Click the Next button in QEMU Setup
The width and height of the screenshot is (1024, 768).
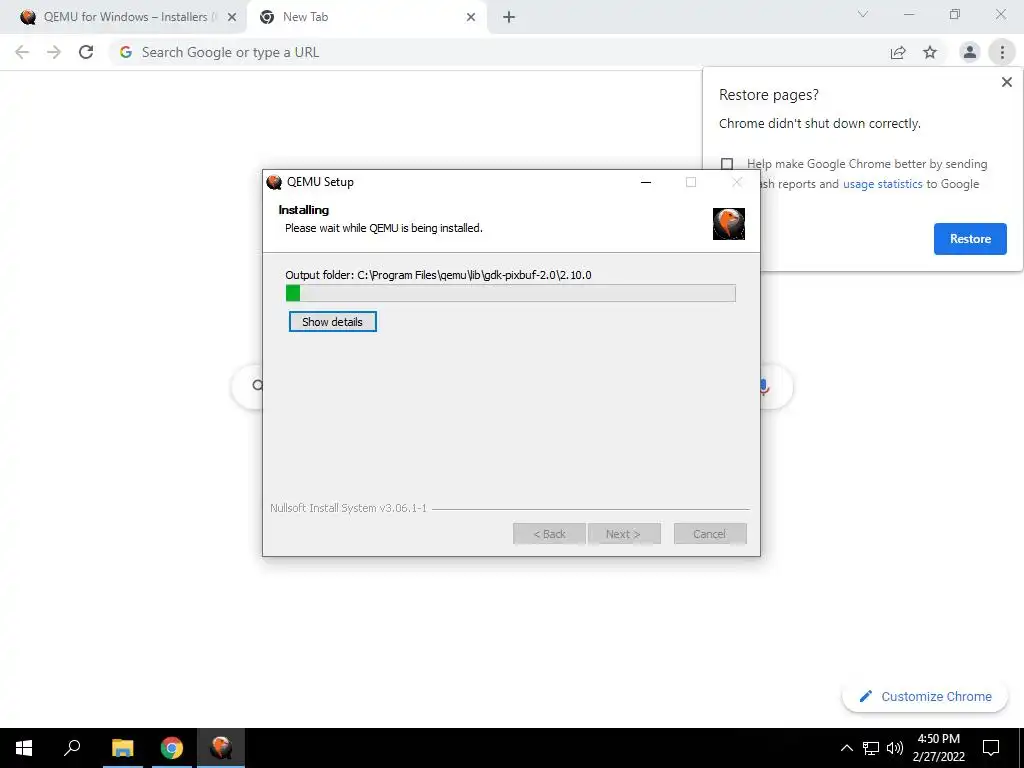pyautogui.click(x=624, y=534)
